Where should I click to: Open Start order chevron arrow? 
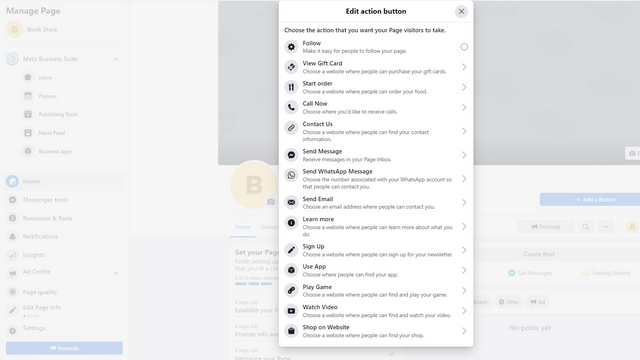(464, 87)
